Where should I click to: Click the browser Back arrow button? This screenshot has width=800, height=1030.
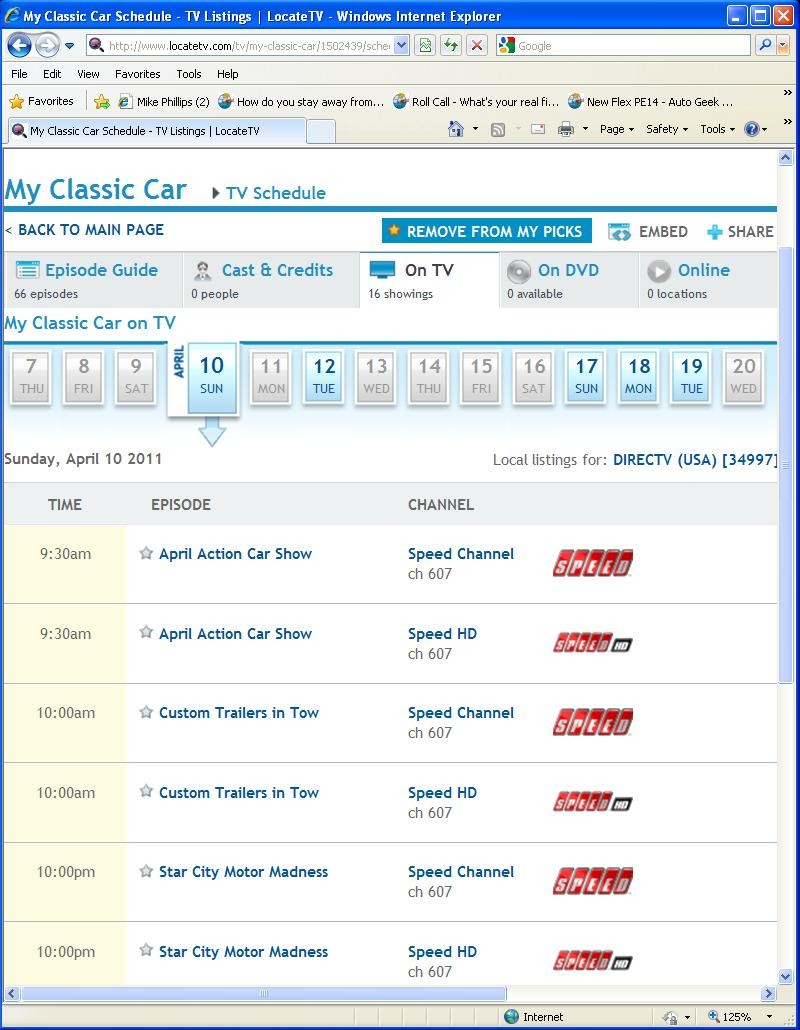[x=19, y=45]
